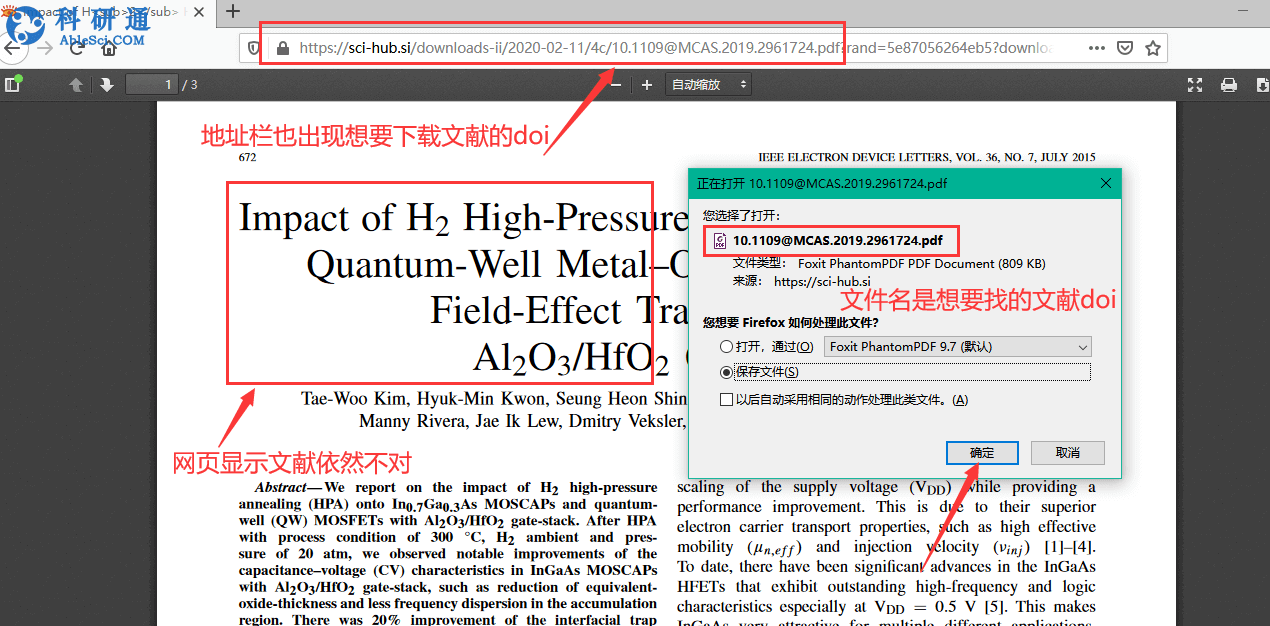Select the 打开，通过 radio option
The image size is (1270, 626).
click(726, 347)
